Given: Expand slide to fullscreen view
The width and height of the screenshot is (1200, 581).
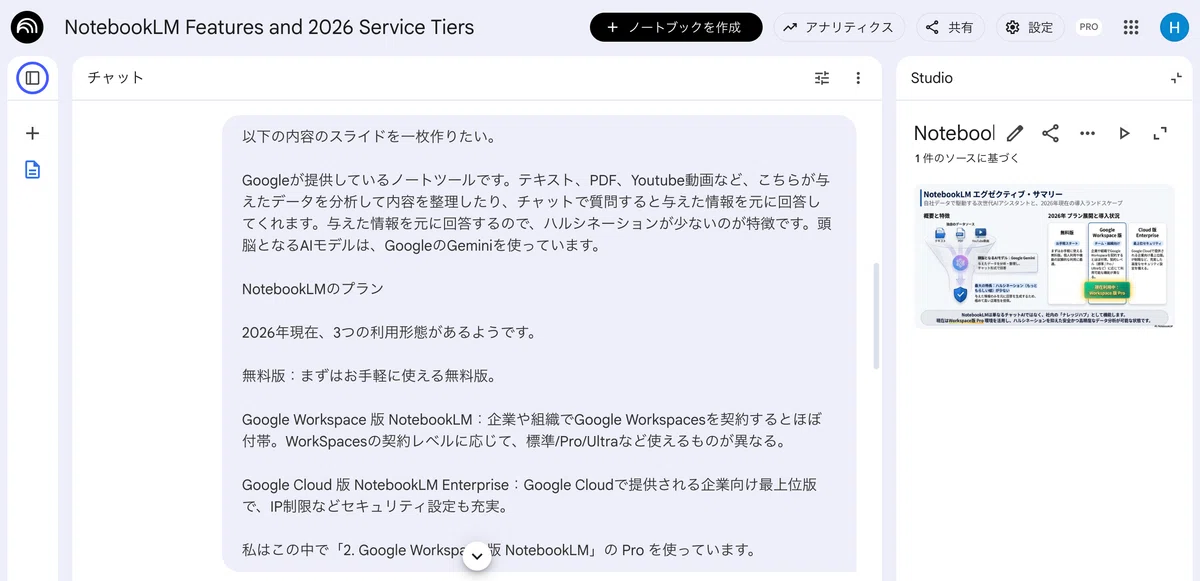Looking at the screenshot, I should click(x=1161, y=133).
